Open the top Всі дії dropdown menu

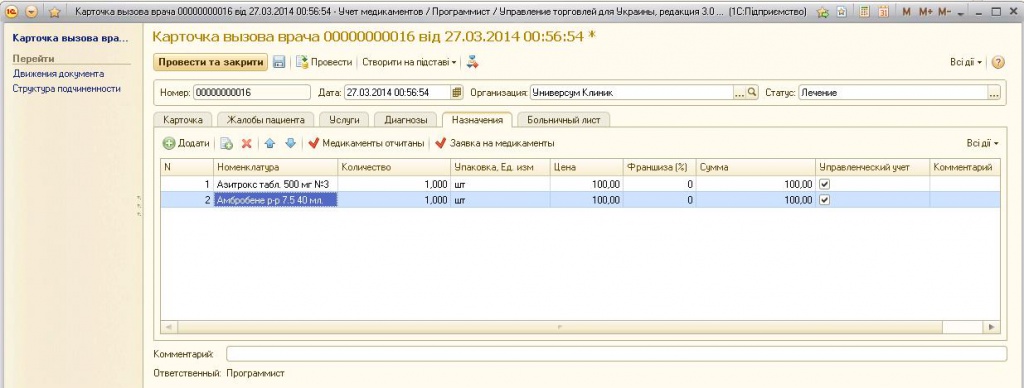[966, 62]
